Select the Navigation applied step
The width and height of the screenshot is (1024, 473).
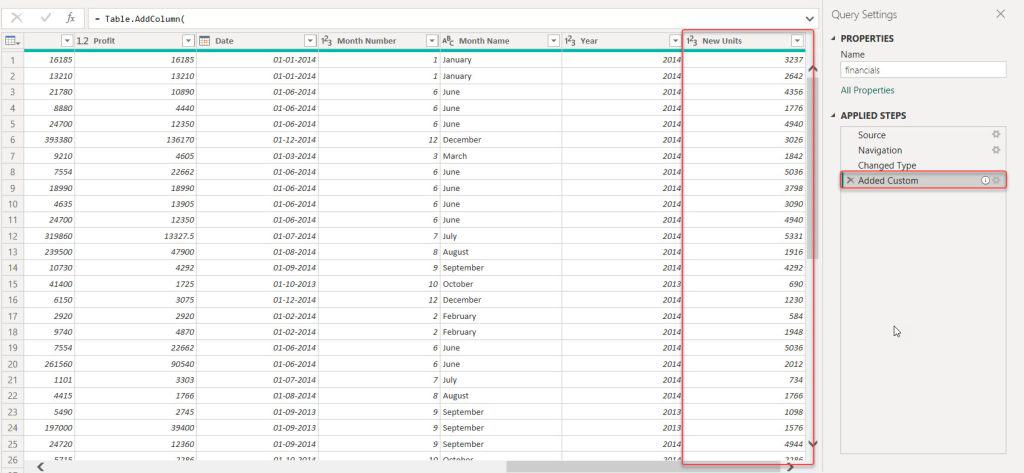[880, 150]
